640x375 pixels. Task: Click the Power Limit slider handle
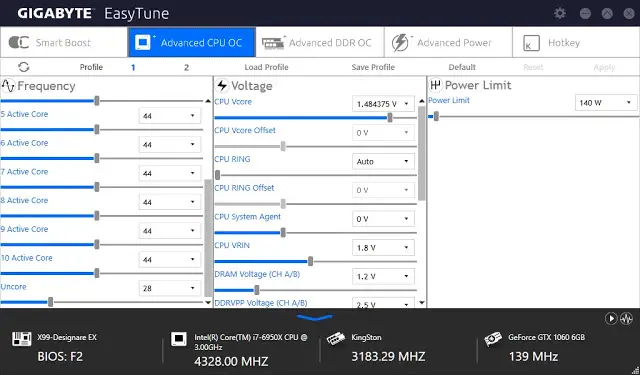coord(436,116)
